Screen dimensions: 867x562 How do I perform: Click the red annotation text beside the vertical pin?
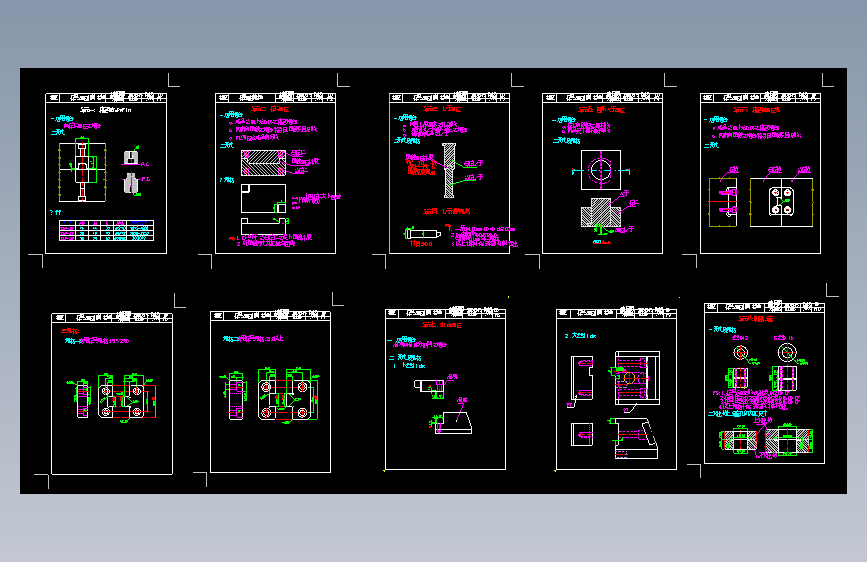click(421, 165)
